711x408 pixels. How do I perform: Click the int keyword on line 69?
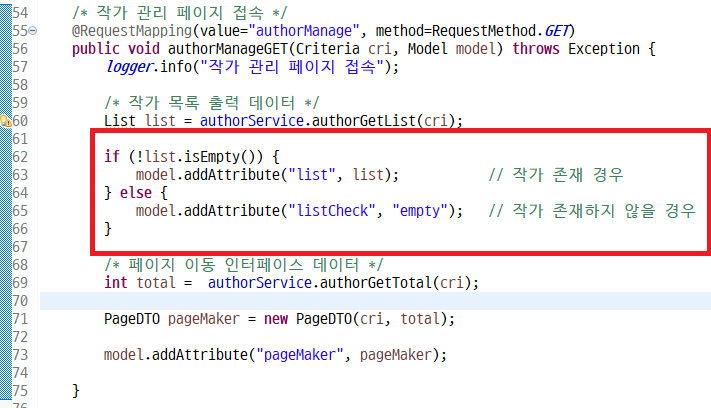coord(116,283)
